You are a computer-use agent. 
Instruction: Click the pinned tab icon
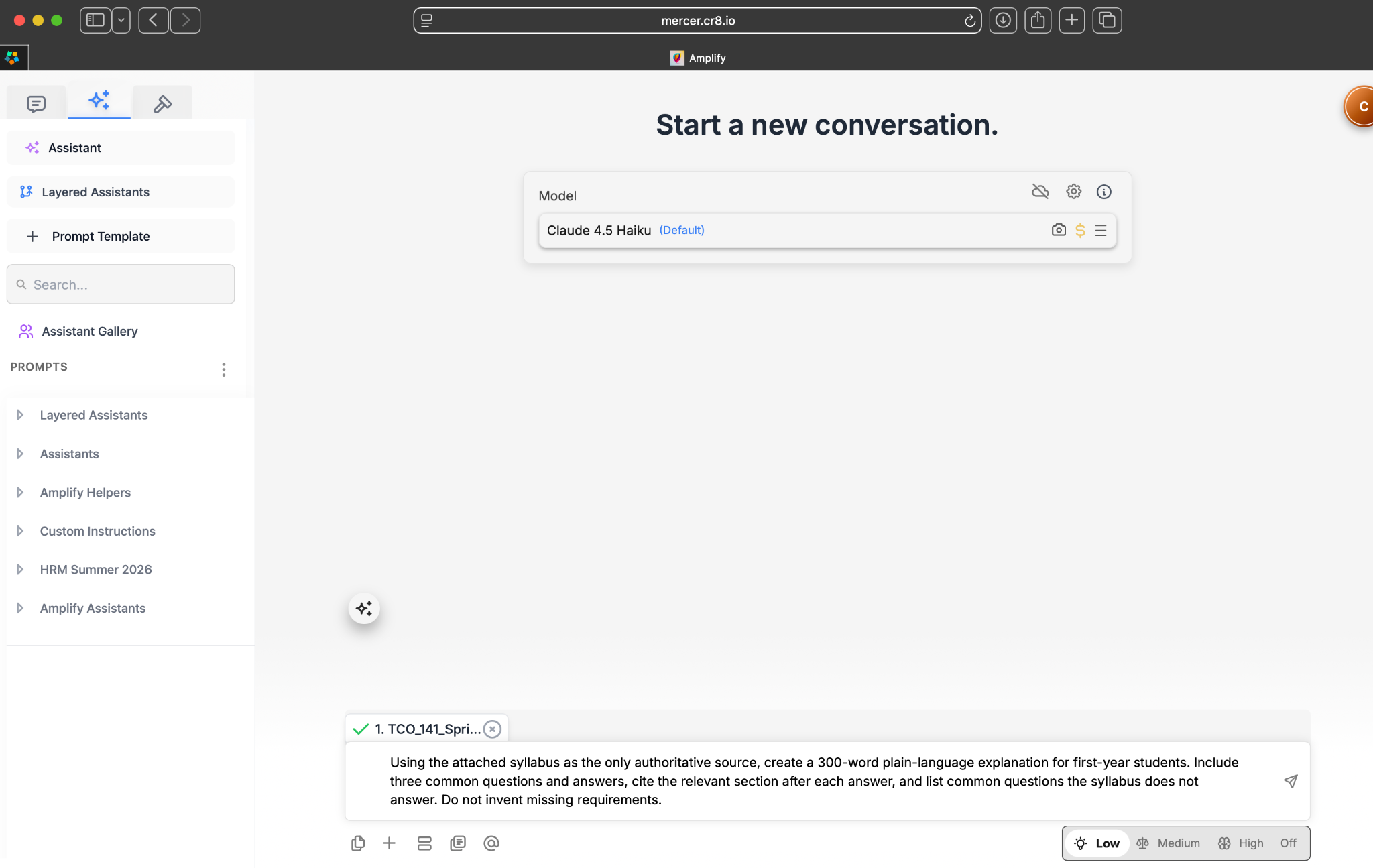point(13,58)
